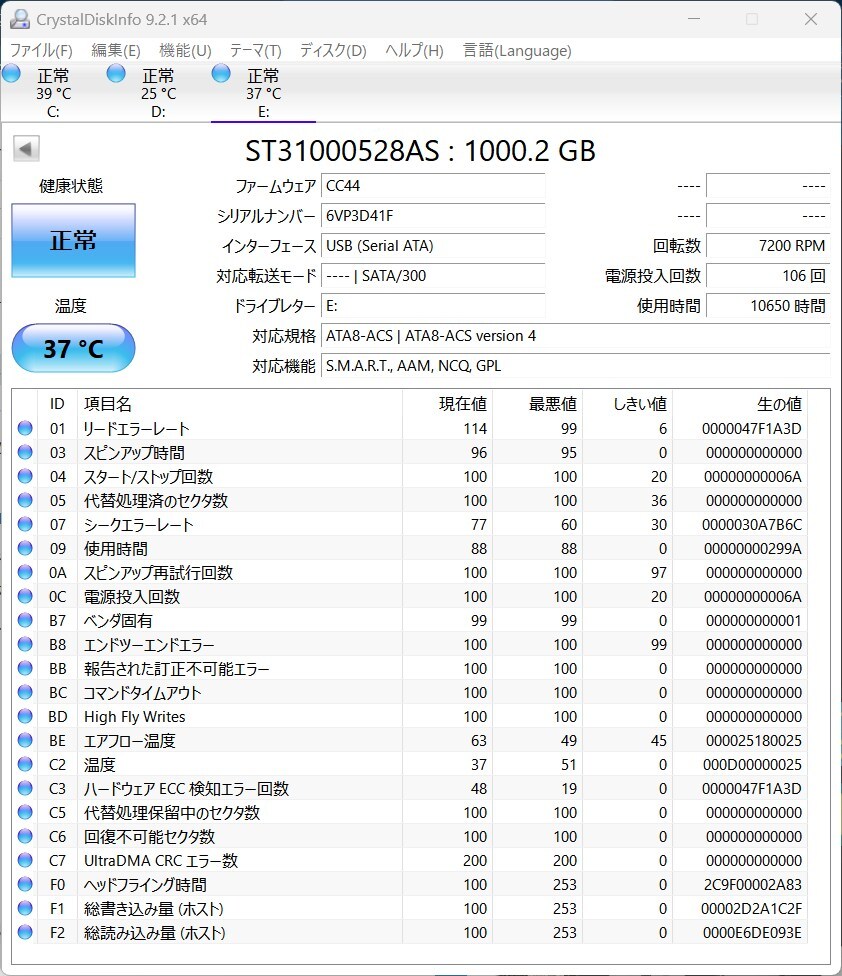
Task: Select the UltraDMA CRC エラー数 attribute name
Action: coord(161,861)
